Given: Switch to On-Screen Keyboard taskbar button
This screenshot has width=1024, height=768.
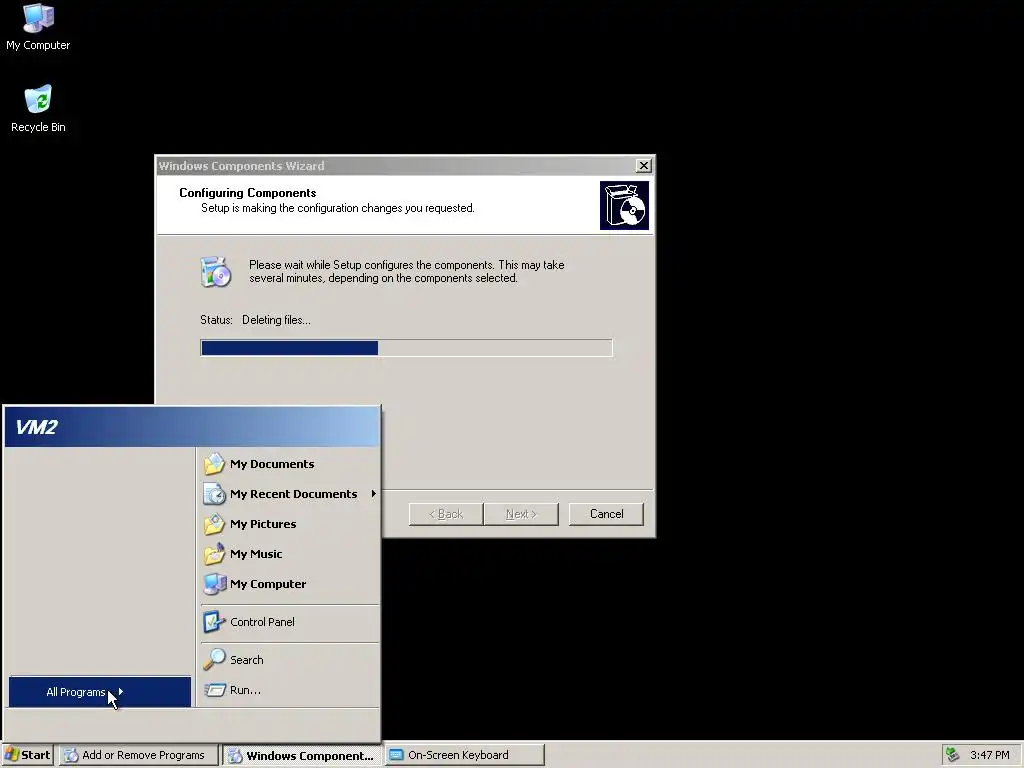Looking at the screenshot, I should pos(464,755).
